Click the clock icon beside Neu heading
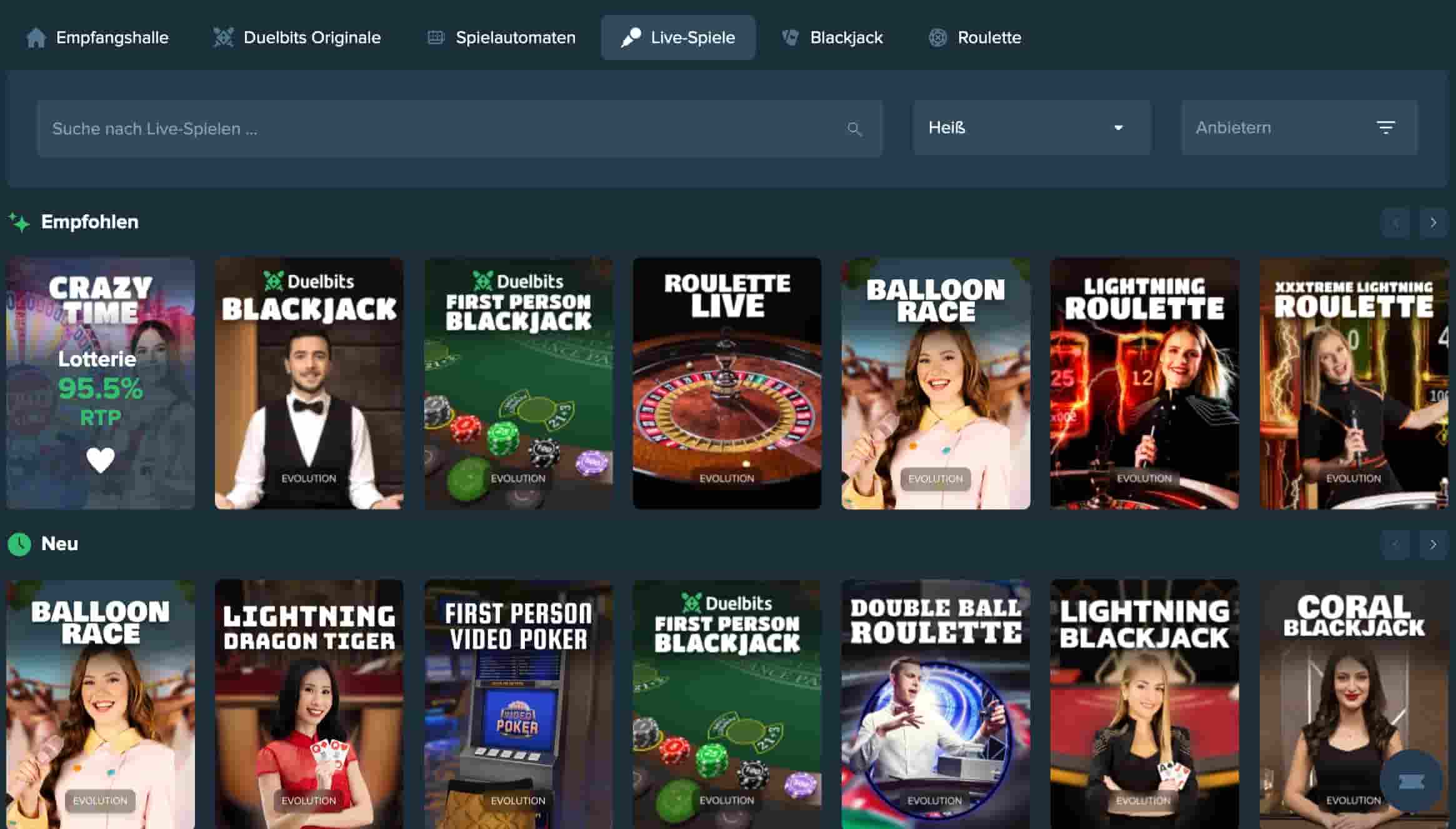Viewport: 1456px width, 829px height. point(19,543)
